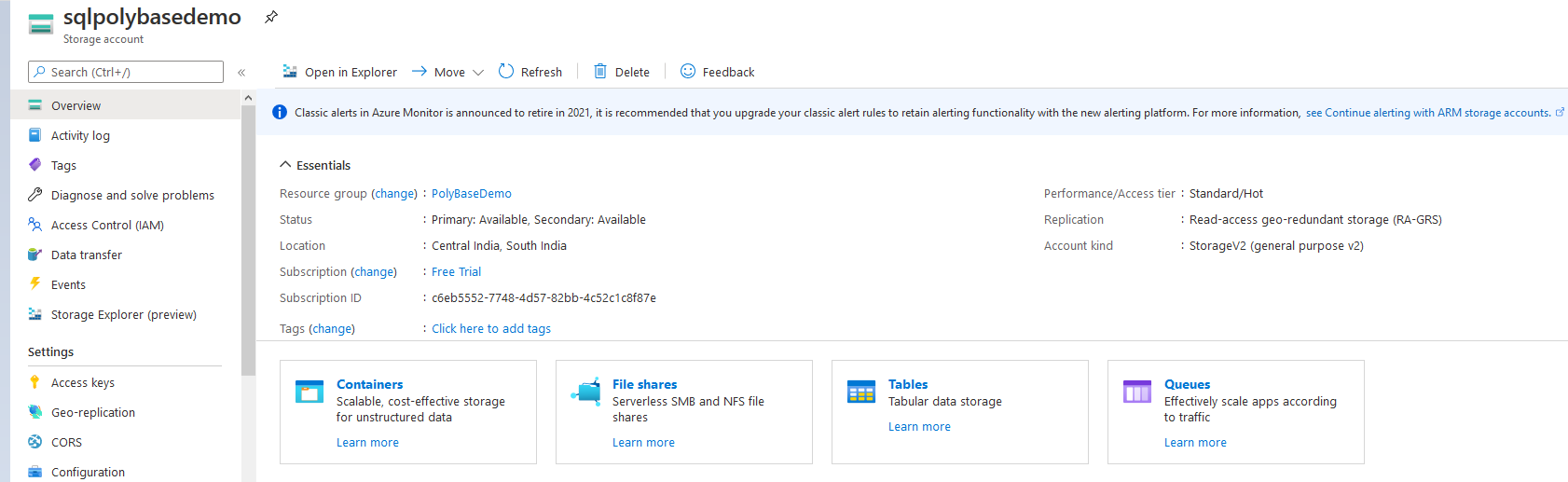Screen dimensions: 1568x482
Task: Open Activity log in sidebar
Action: click(x=80, y=135)
